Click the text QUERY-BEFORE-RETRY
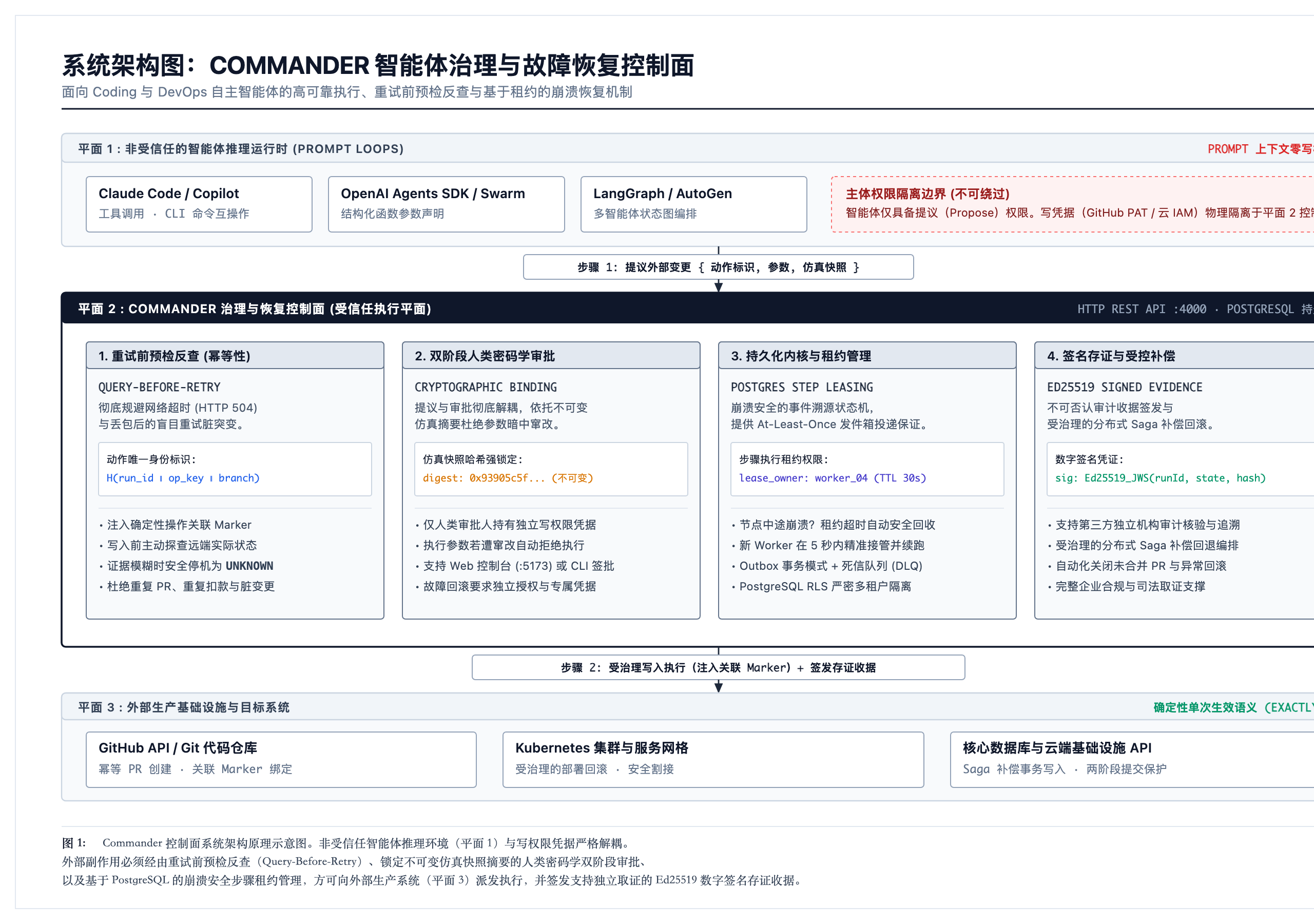Image resolution: width=1314 pixels, height=924 pixels. click(159, 387)
